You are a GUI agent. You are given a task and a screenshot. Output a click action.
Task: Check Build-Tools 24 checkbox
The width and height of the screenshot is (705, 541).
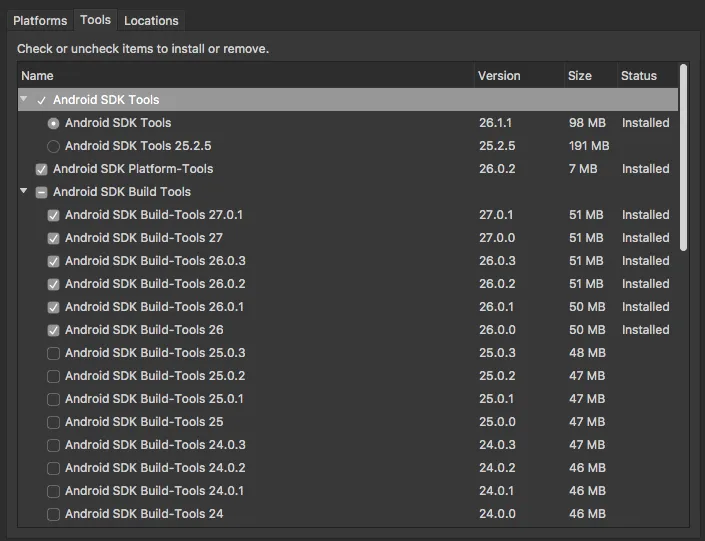[54, 514]
